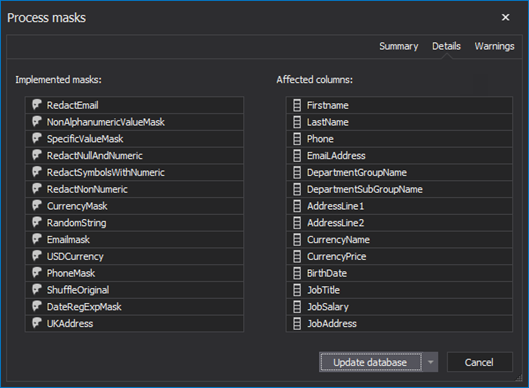Image resolution: width=529 pixels, height=388 pixels.
Task: Click the mask icon beside ShuffleOriginal
Action: click(37, 289)
